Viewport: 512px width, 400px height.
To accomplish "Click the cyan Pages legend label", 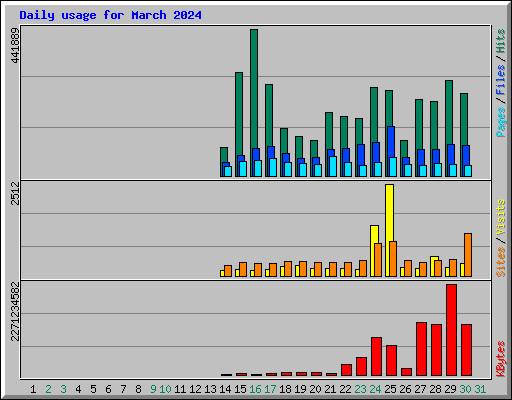I will click(x=501, y=122).
